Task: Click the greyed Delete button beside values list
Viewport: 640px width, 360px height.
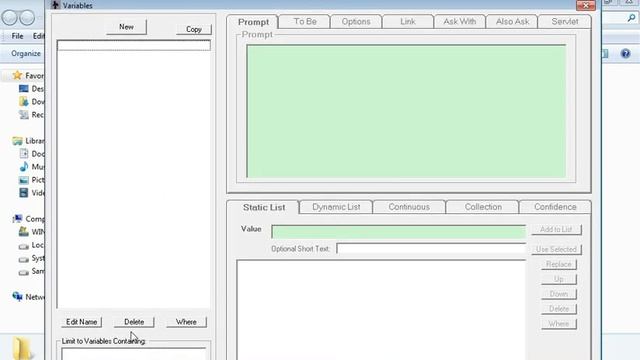Action: [558, 309]
